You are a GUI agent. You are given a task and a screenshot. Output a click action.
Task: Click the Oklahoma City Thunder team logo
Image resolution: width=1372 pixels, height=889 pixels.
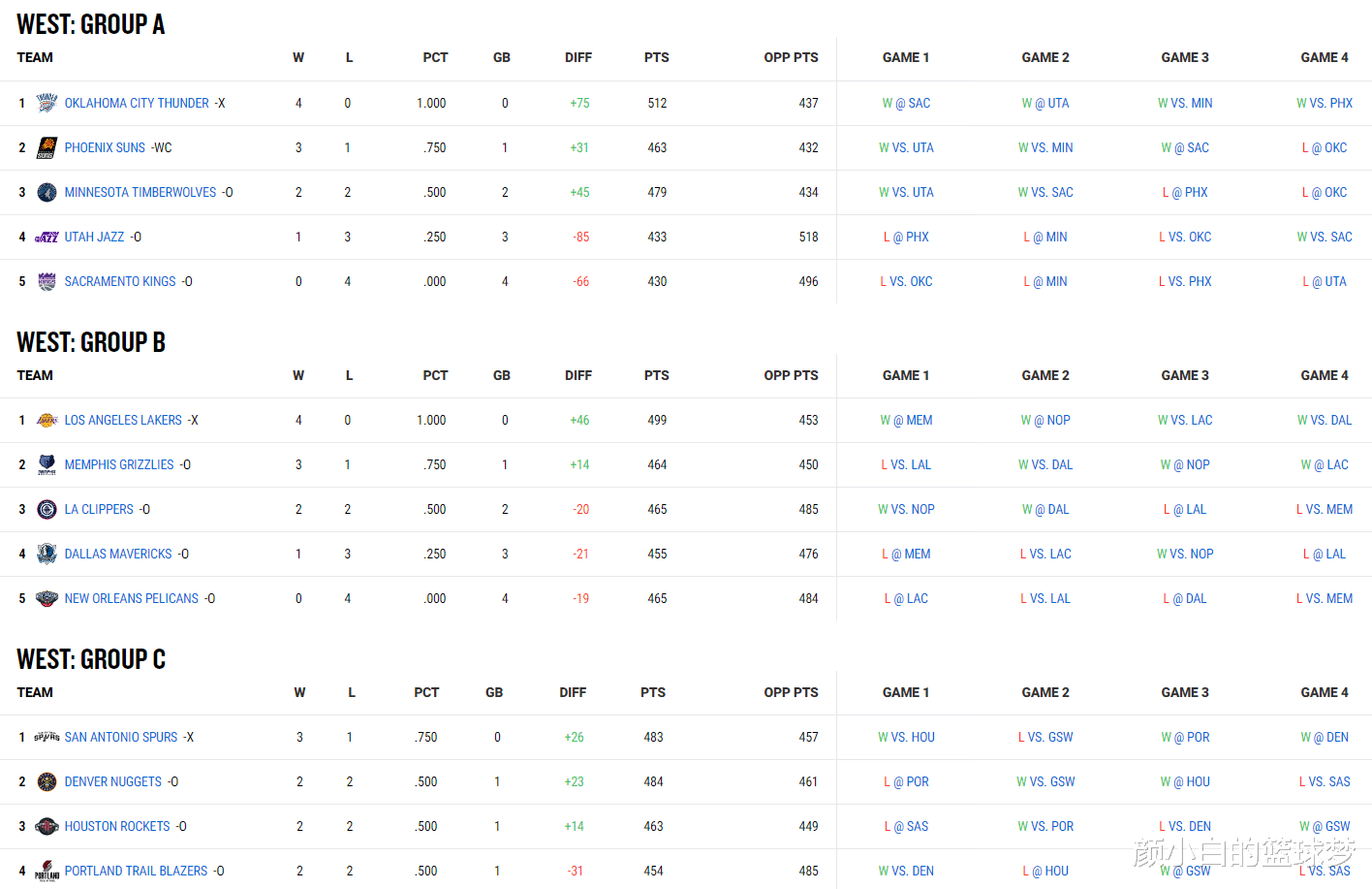(x=47, y=103)
